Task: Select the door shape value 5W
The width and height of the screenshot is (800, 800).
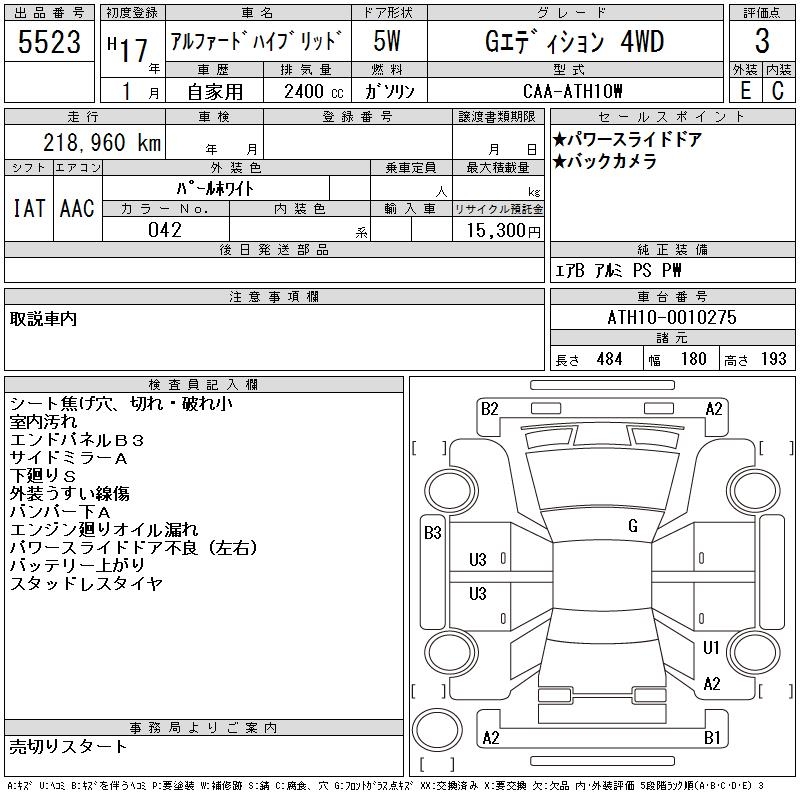Action: (x=387, y=41)
